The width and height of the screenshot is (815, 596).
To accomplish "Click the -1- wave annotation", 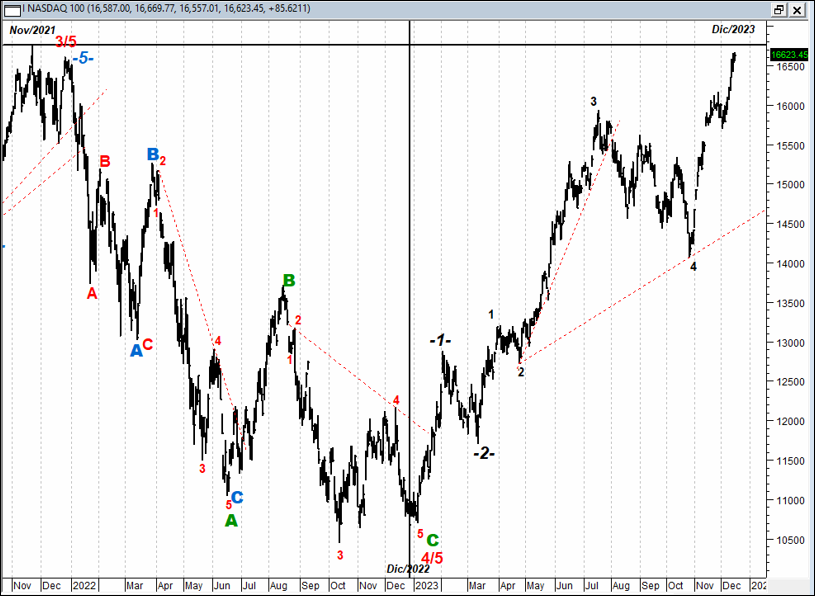I will click(x=440, y=340).
